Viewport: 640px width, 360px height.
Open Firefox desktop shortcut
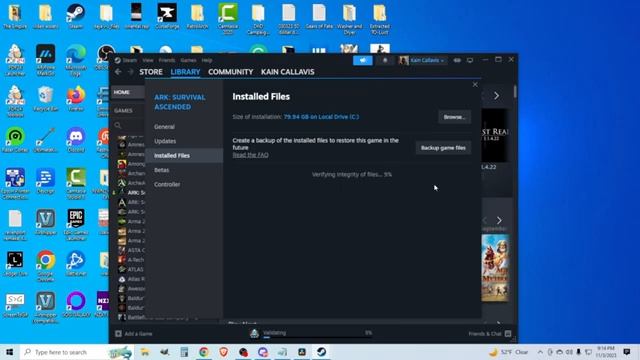click(x=76, y=99)
